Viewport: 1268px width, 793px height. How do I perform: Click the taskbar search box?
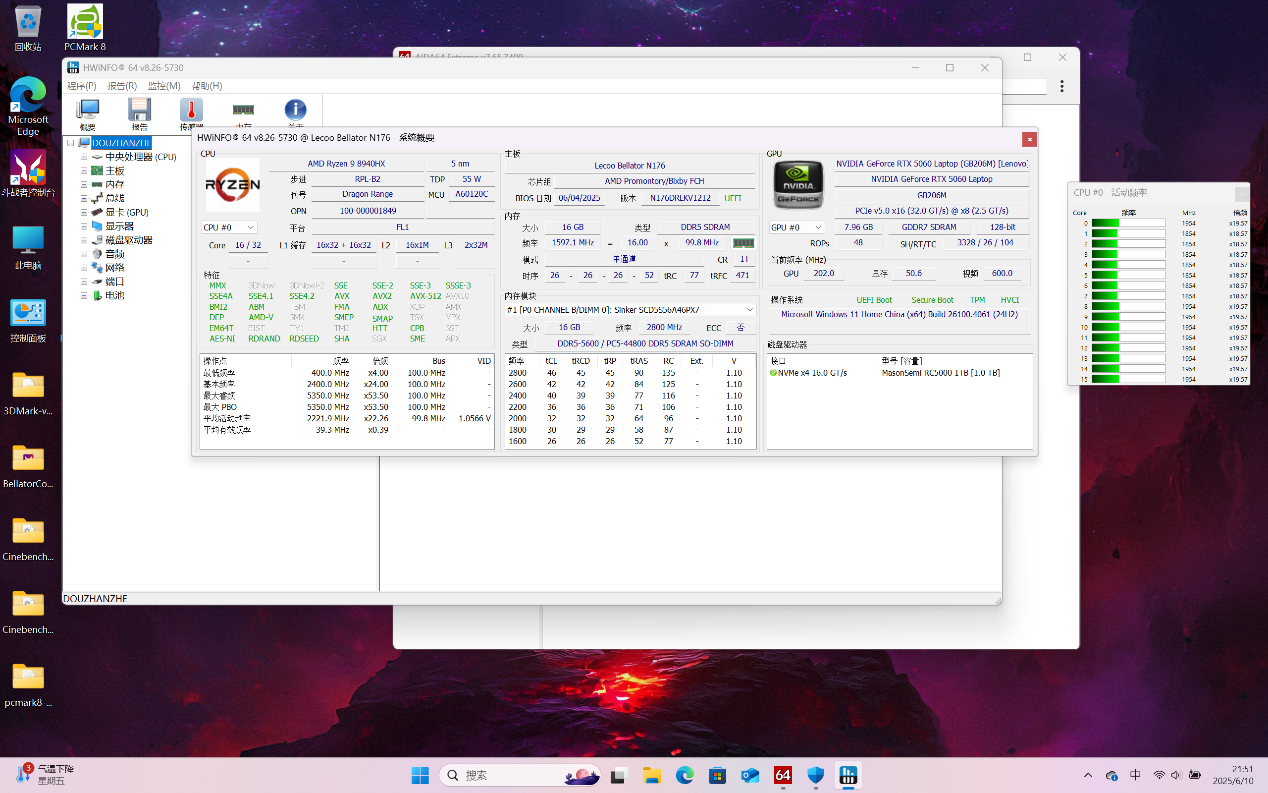point(520,775)
